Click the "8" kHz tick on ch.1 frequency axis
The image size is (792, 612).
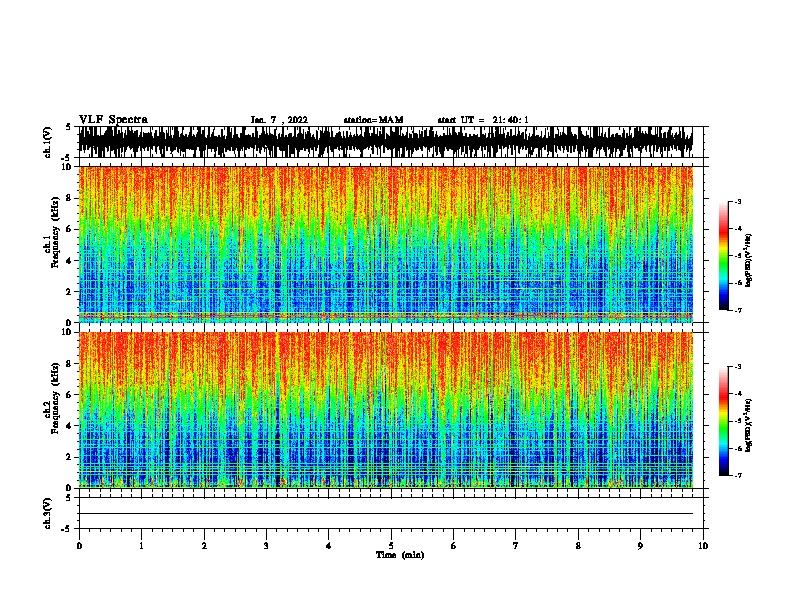click(70, 198)
